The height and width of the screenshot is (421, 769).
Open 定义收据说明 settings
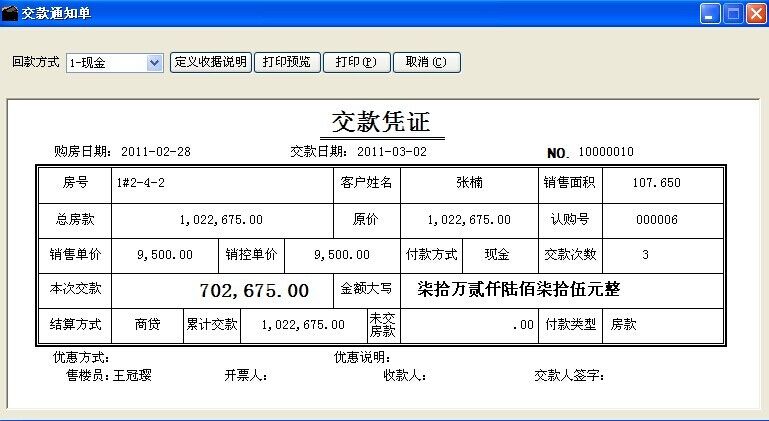(210, 62)
